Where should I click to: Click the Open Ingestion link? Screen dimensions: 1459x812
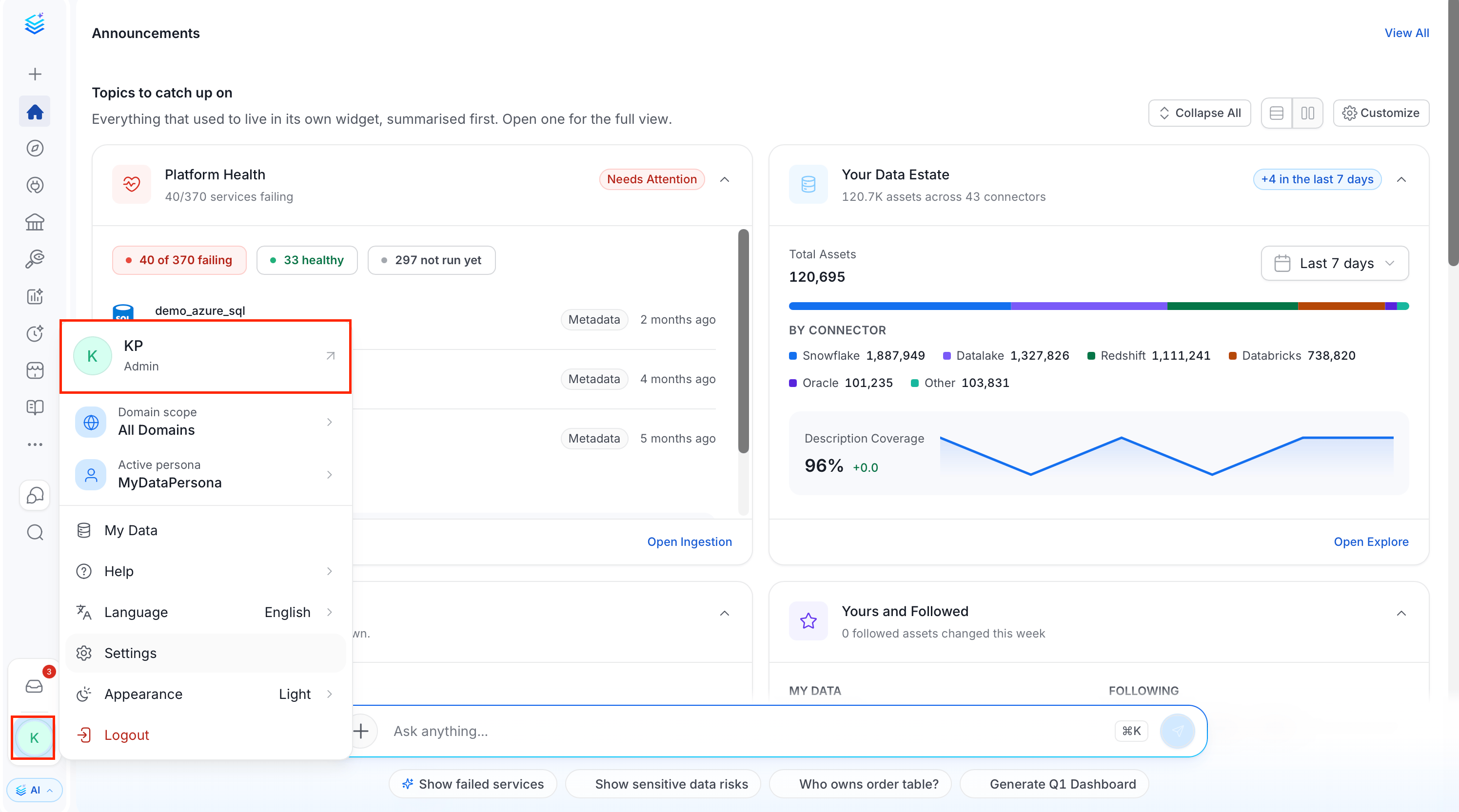(x=690, y=542)
